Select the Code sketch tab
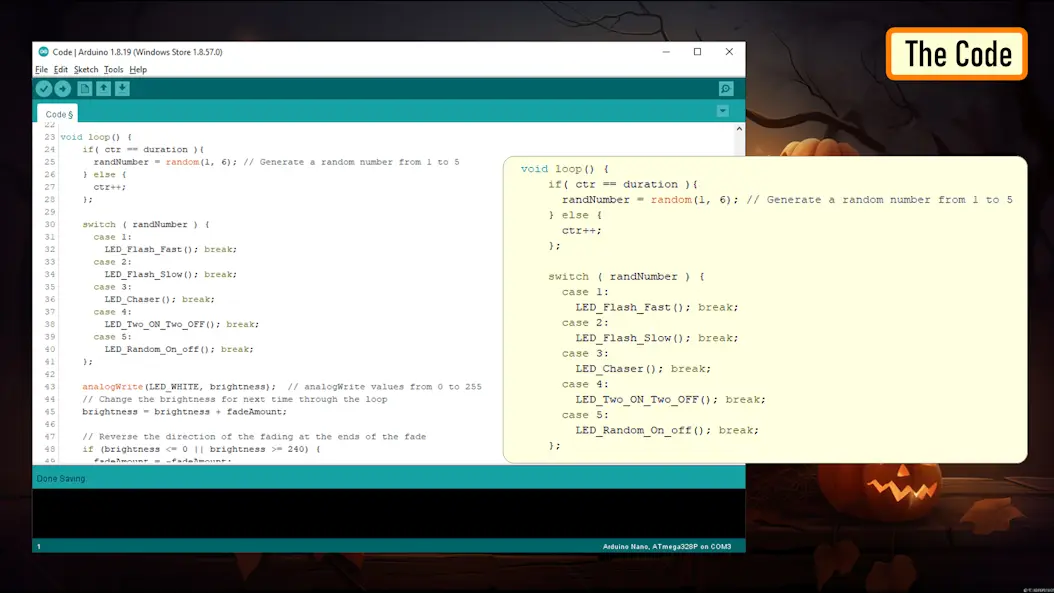 click(58, 114)
